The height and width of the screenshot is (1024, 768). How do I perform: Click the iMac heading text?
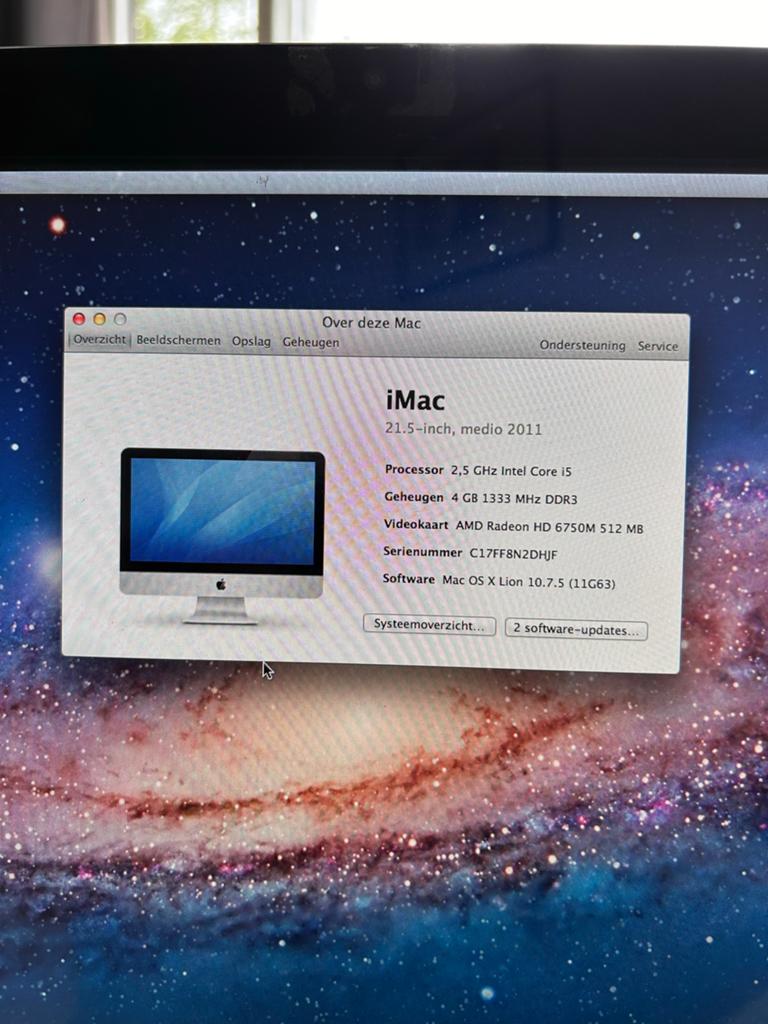(x=415, y=400)
